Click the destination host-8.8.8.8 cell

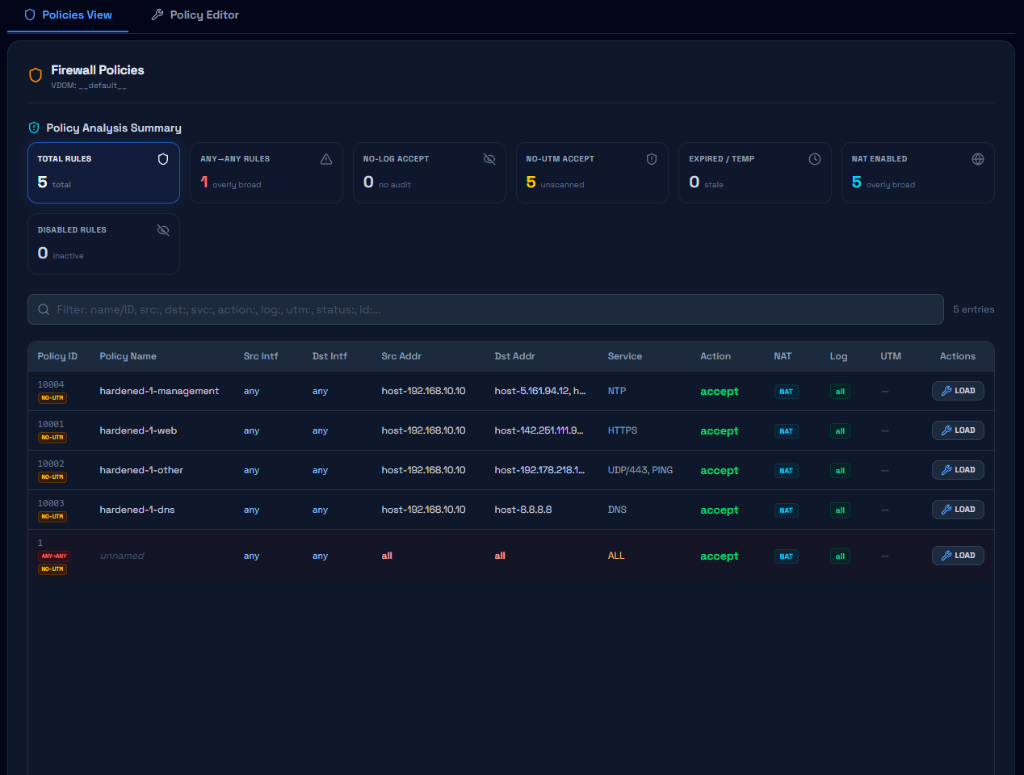(x=523, y=510)
